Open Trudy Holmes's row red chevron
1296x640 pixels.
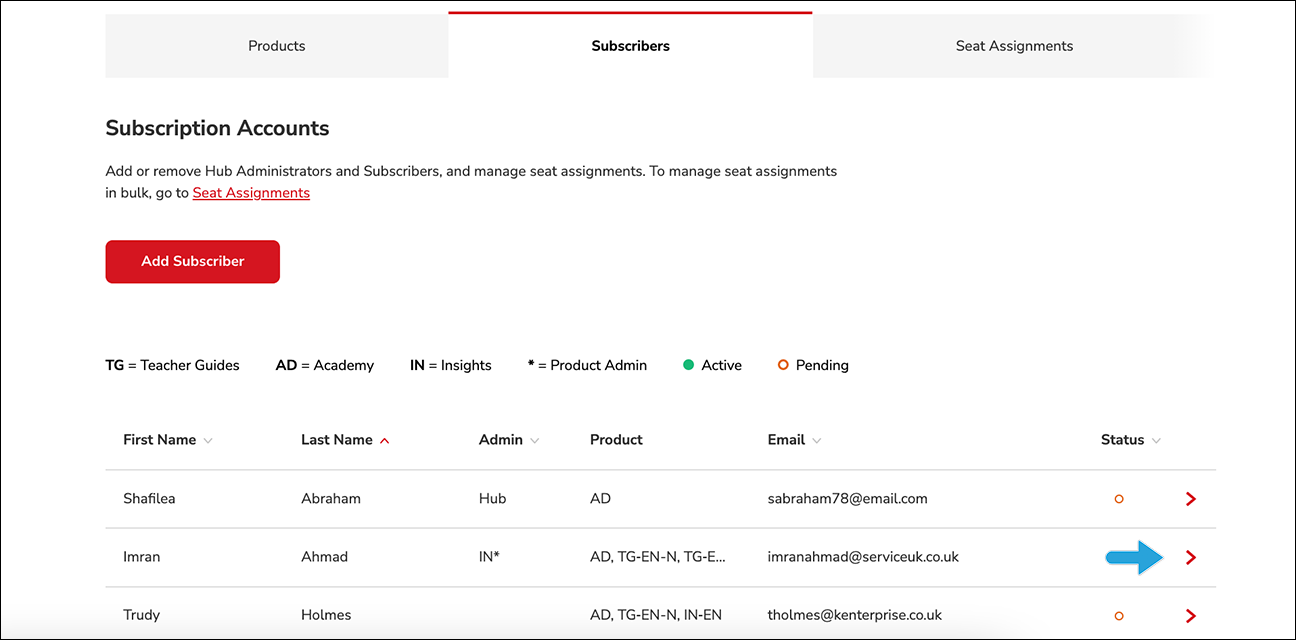tap(1190, 615)
